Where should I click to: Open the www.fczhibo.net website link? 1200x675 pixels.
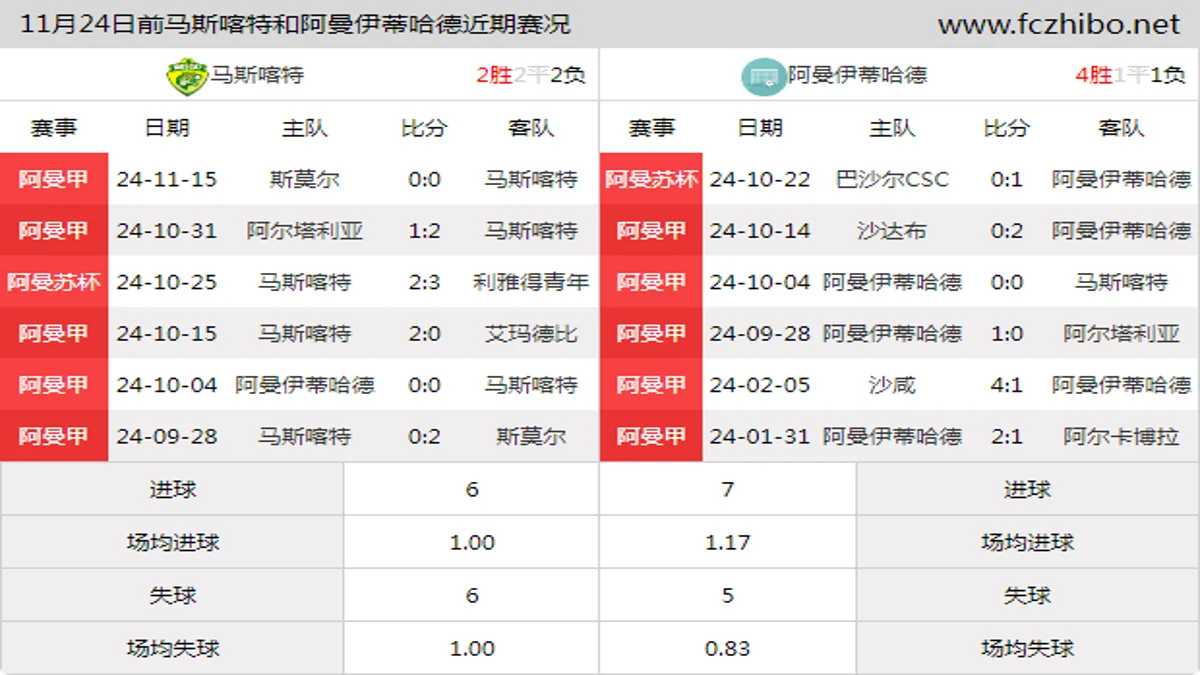pyautogui.click(x=1058, y=24)
